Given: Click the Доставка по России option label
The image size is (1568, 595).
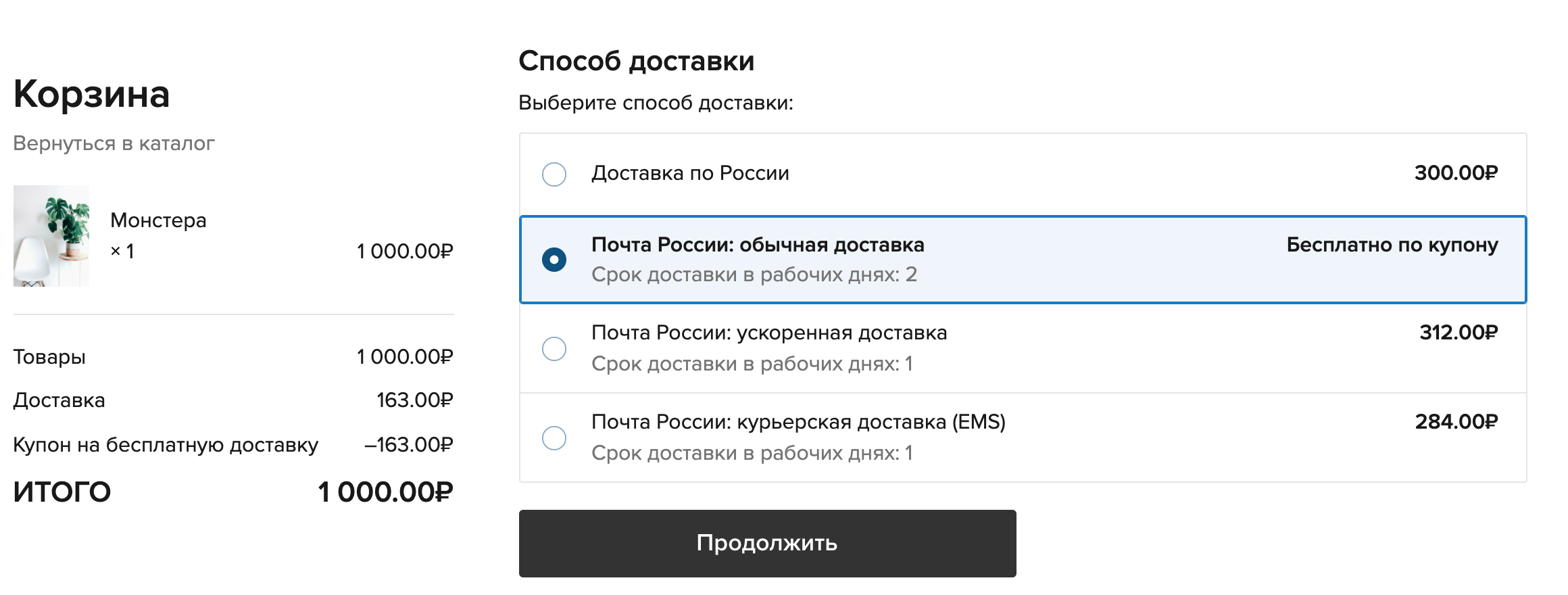Looking at the screenshot, I should (x=690, y=173).
